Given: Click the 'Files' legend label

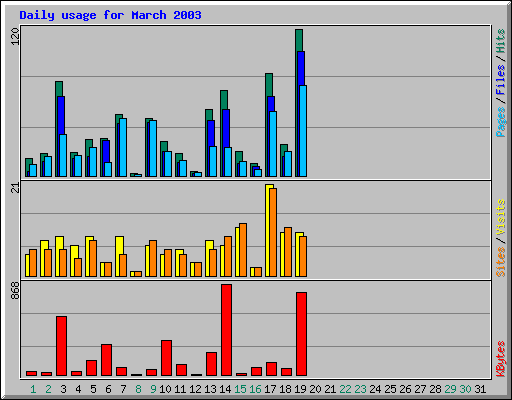Looking at the screenshot, I should coord(501,80).
